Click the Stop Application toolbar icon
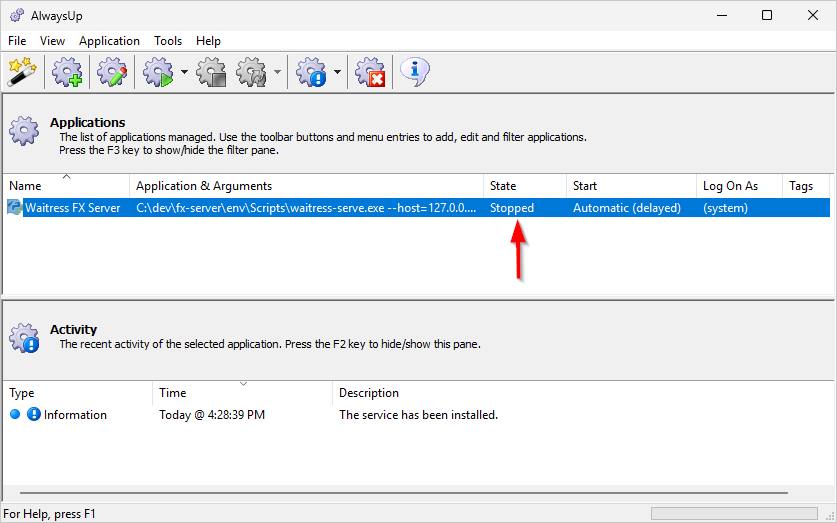 211,72
